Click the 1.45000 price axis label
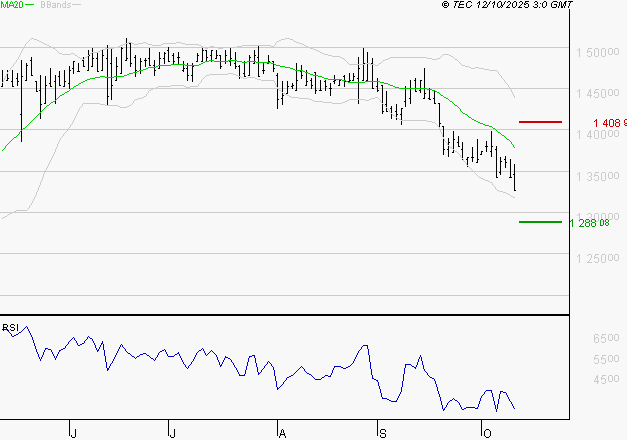 [597, 93]
